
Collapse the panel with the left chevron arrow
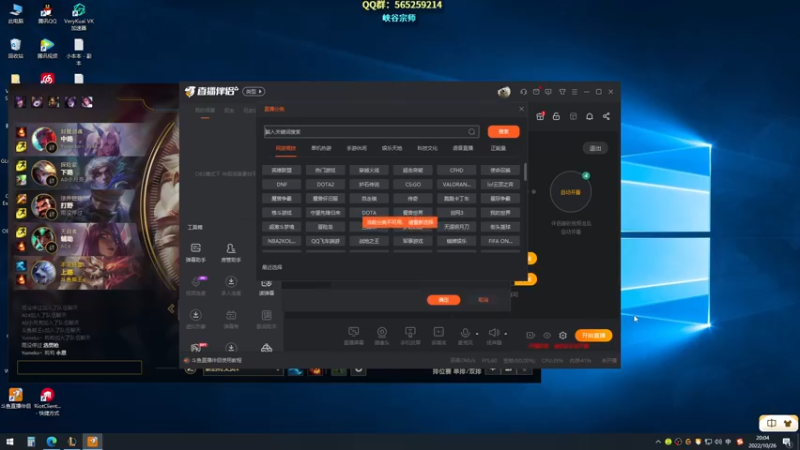[171, 308]
